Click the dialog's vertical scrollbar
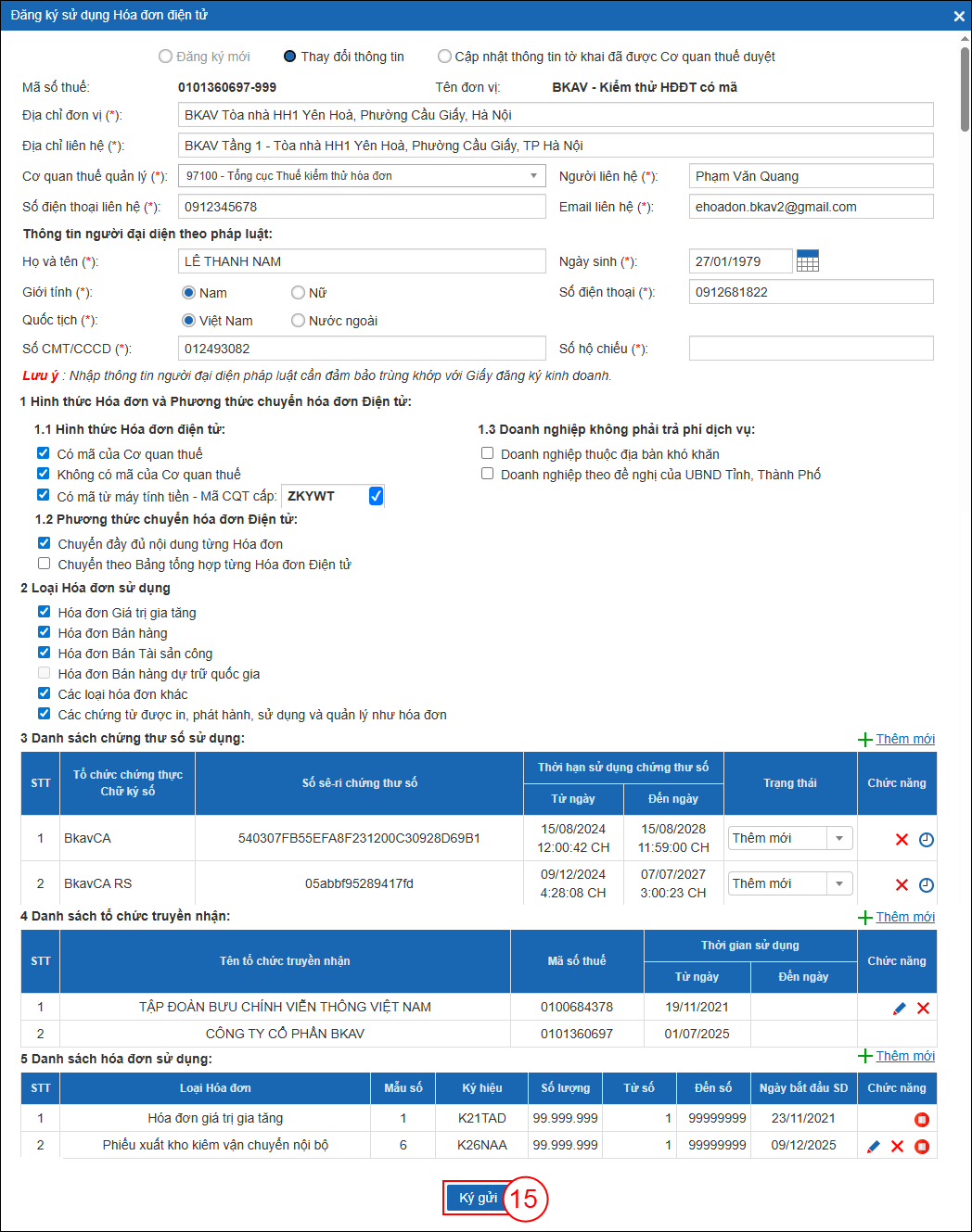This screenshot has height=1232, width=972. coord(965,83)
